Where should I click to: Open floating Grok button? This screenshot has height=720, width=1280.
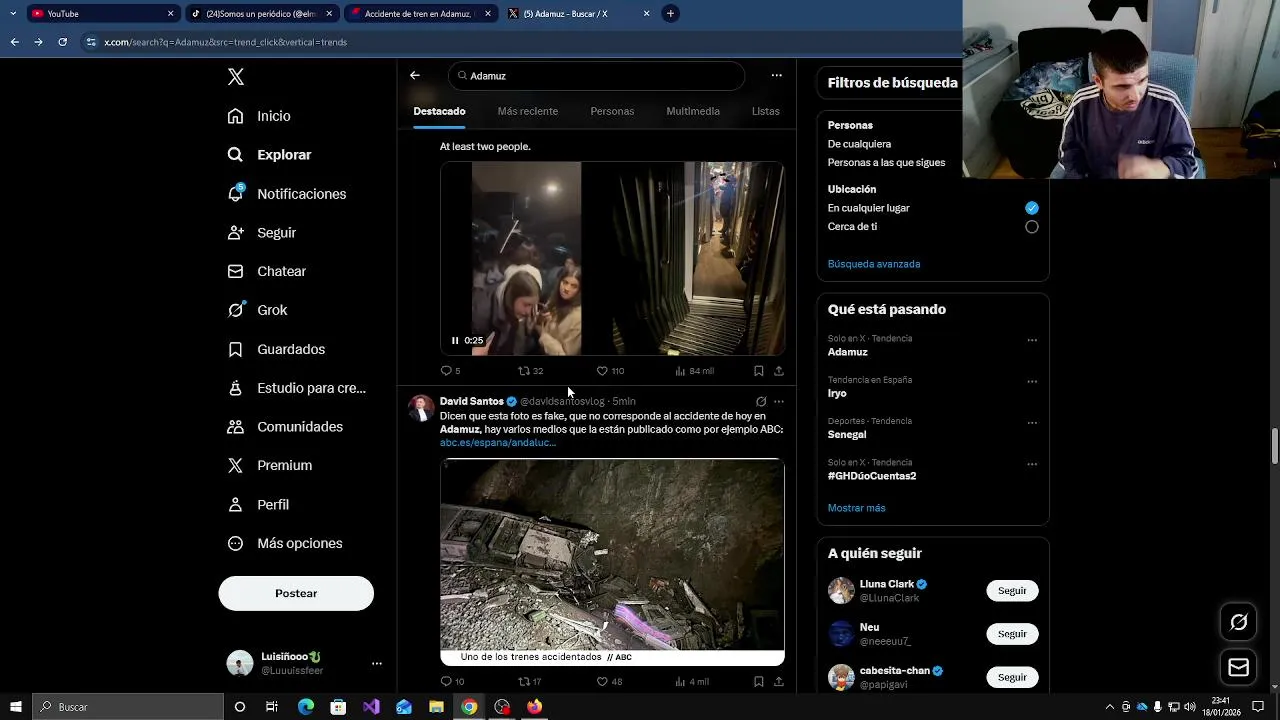click(1238, 622)
